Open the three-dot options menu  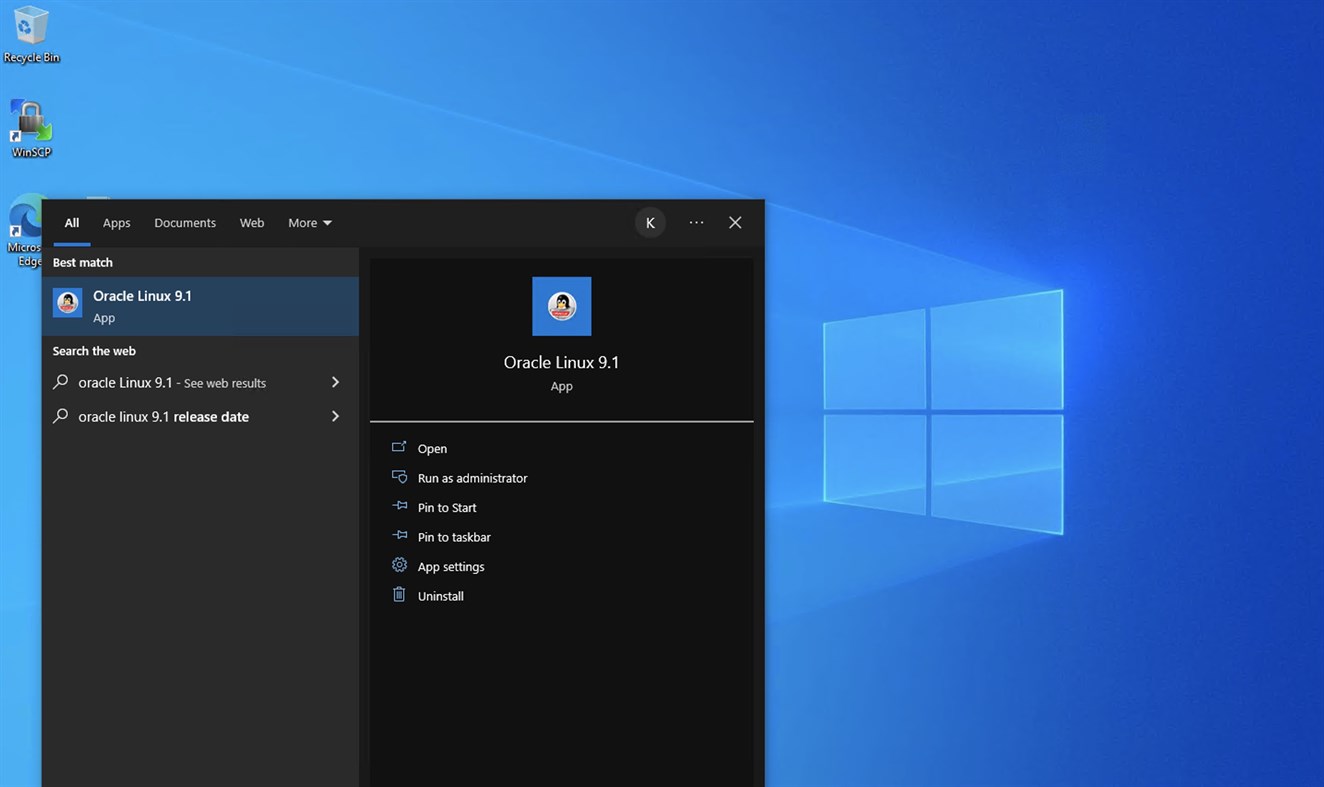pos(696,223)
